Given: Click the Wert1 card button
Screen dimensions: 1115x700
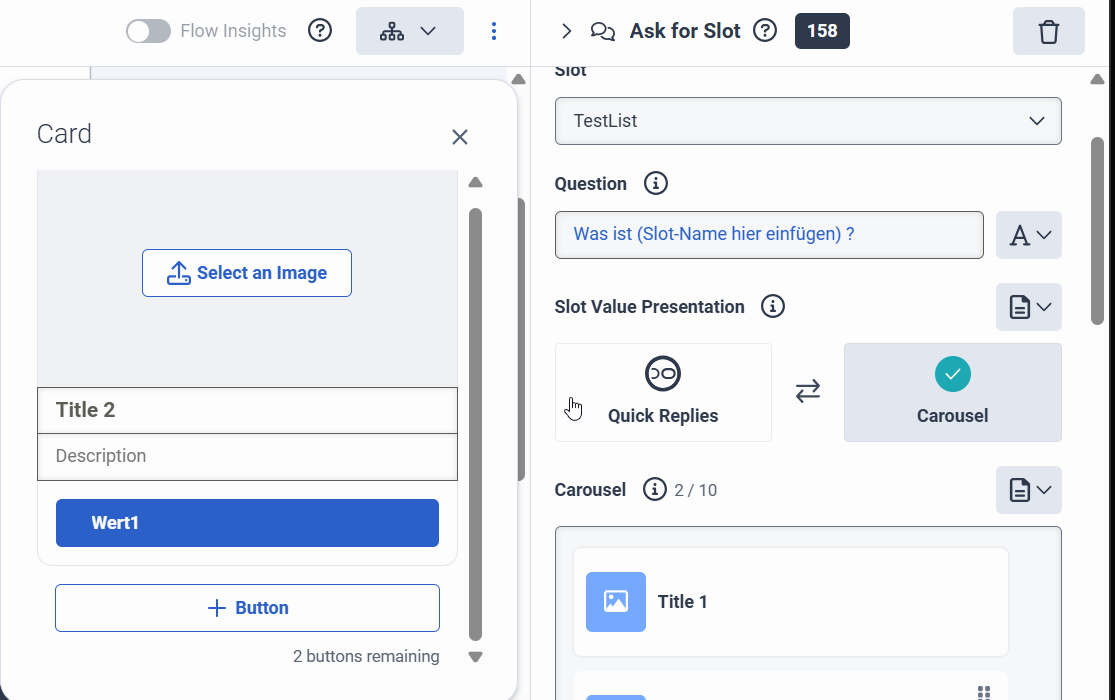Looking at the screenshot, I should [x=247, y=523].
